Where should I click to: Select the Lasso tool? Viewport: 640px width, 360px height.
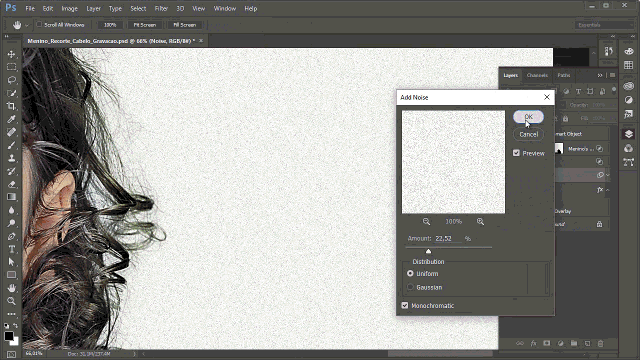point(11,80)
